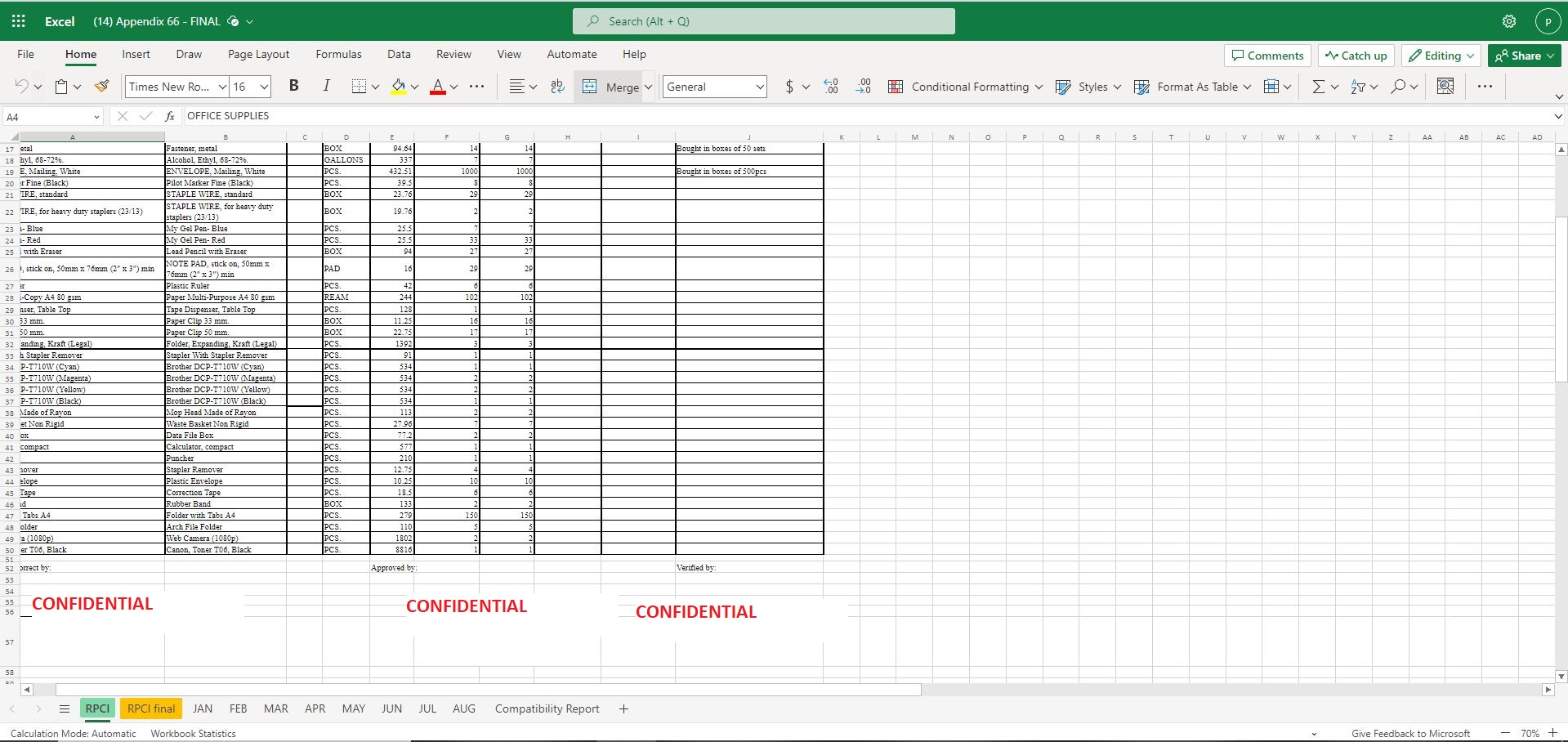This screenshot has width=1568, height=742.
Task: Open the cell Styles gallery
Action: pos(1088,87)
